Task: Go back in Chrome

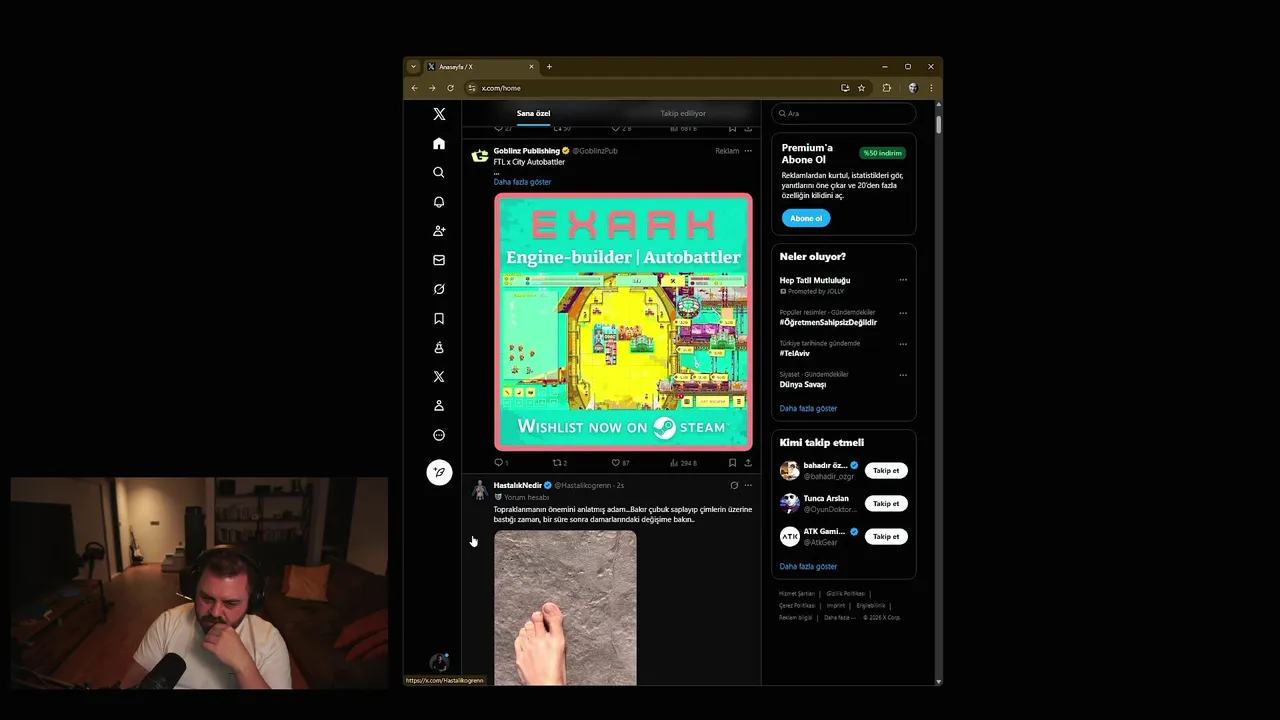Action: [414, 88]
